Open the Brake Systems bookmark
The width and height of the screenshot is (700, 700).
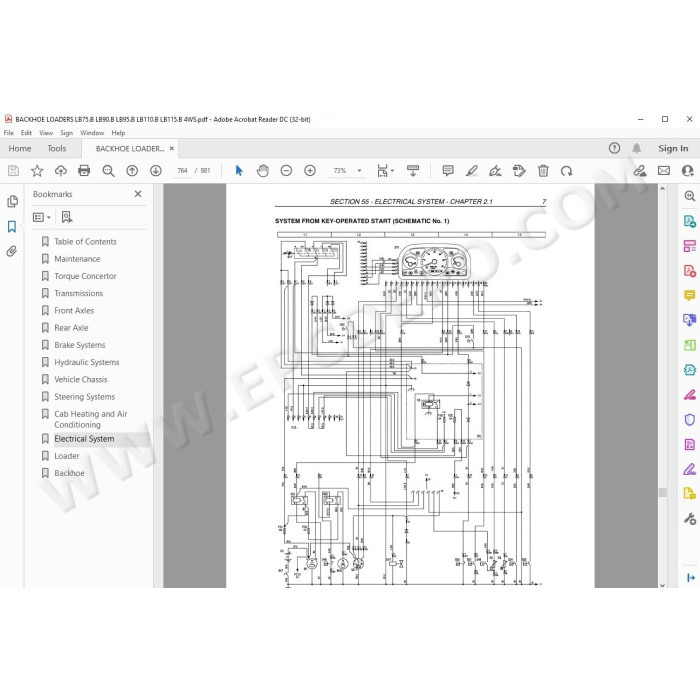click(79, 345)
